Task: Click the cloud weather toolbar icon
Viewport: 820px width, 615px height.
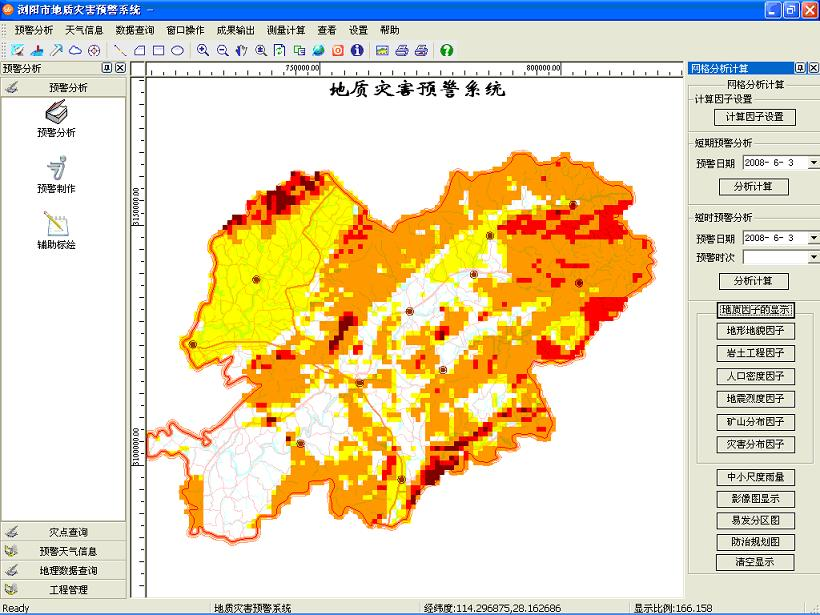Action: tap(76, 50)
